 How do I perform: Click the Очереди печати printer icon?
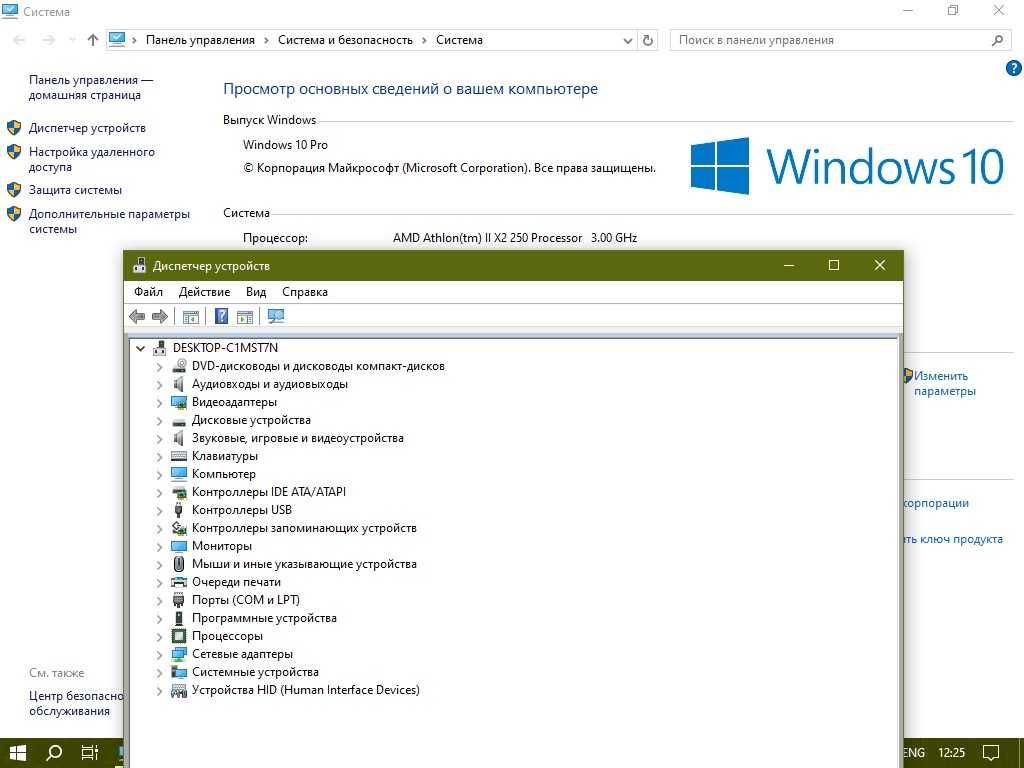point(178,582)
